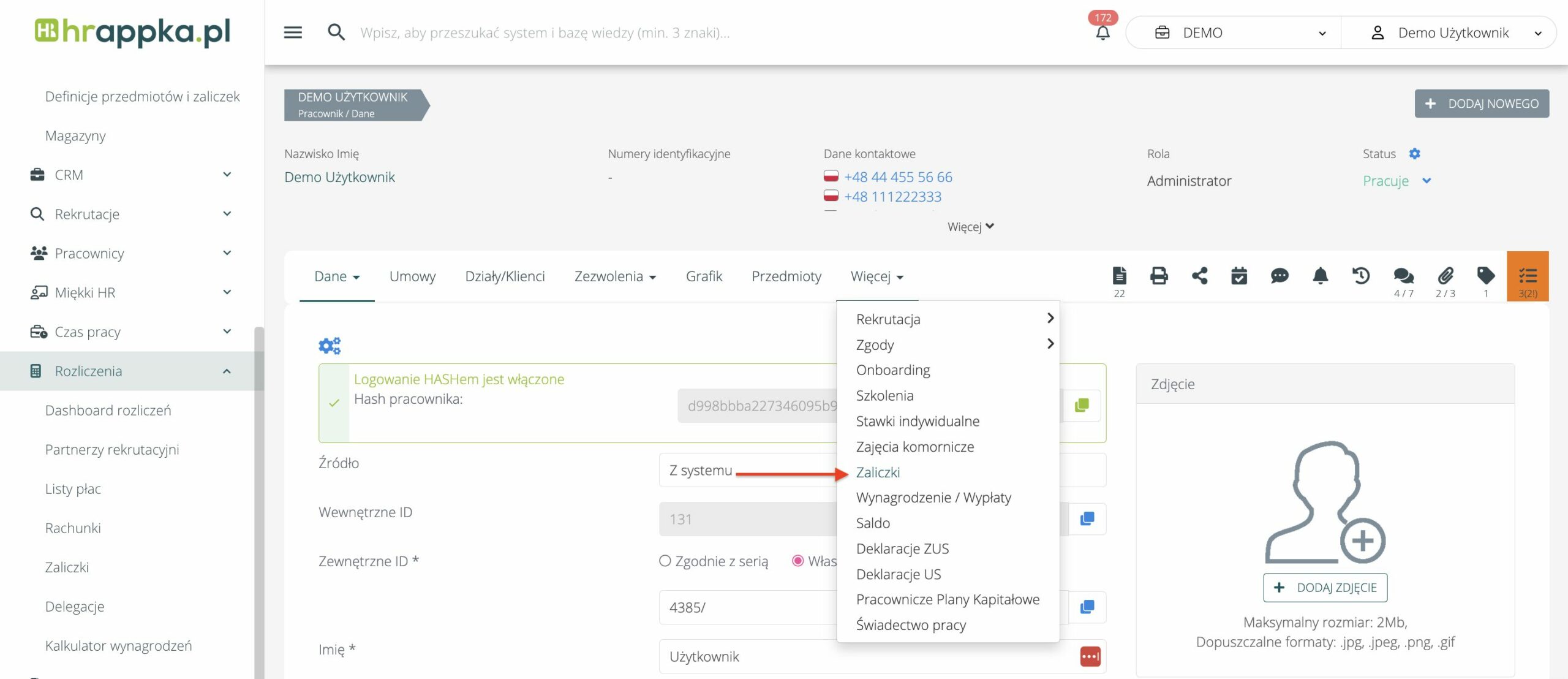Screen dimensions: 1568x679
Task: Expand the Pracuje status dropdown
Action: 1427,181
